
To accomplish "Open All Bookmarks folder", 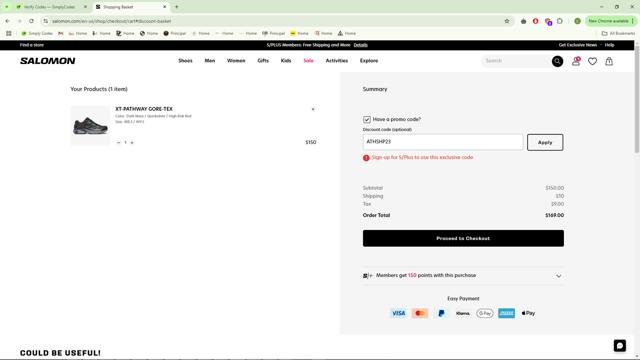I will point(618,33).
